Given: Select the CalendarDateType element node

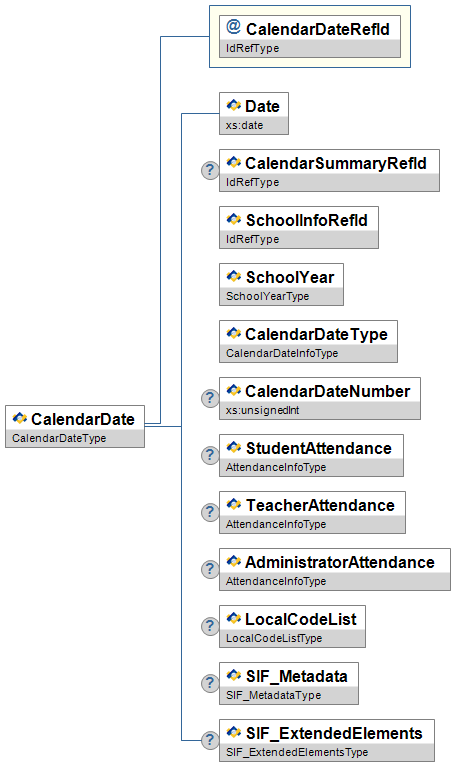Looking at the screenshot, I should coord(308,341).
